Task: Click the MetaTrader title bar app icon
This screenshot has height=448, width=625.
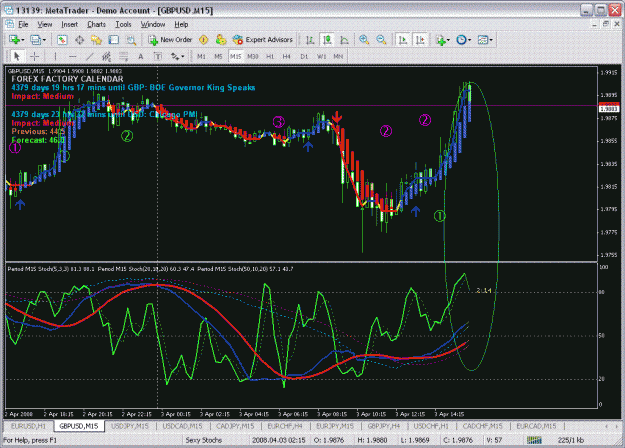Action: click(x=8, y=10)
